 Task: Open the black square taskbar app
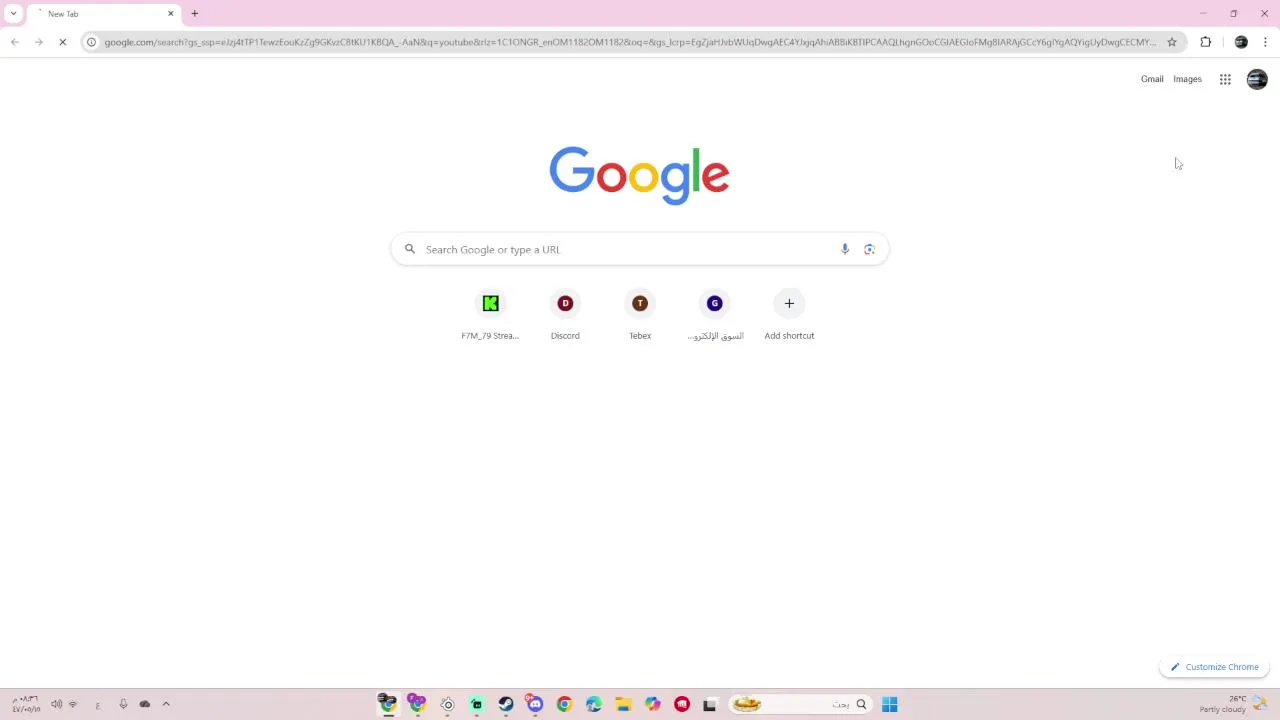(x=710, y=704)
